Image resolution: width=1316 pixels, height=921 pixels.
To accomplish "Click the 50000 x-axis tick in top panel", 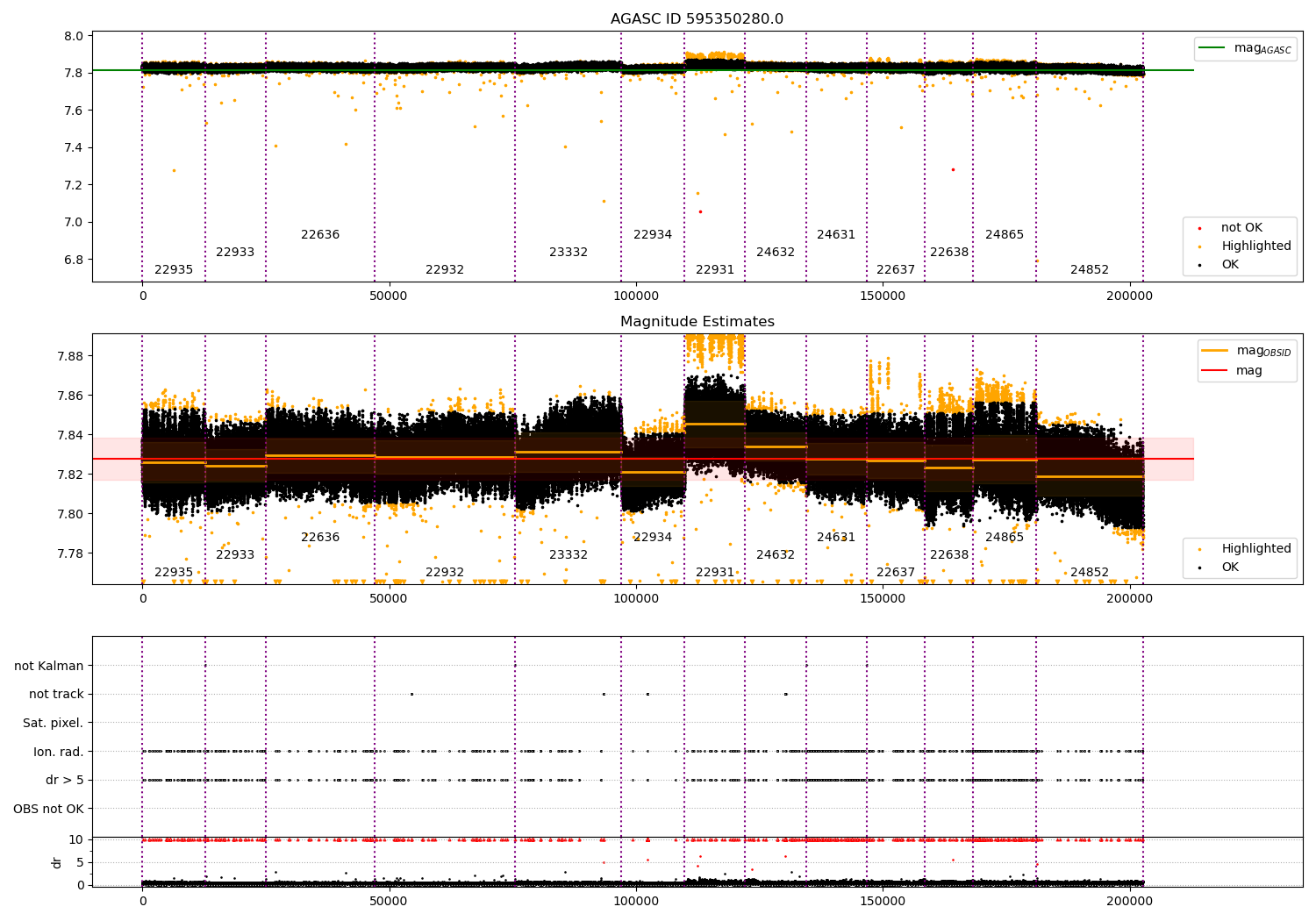I will click(x=389, y=296).
